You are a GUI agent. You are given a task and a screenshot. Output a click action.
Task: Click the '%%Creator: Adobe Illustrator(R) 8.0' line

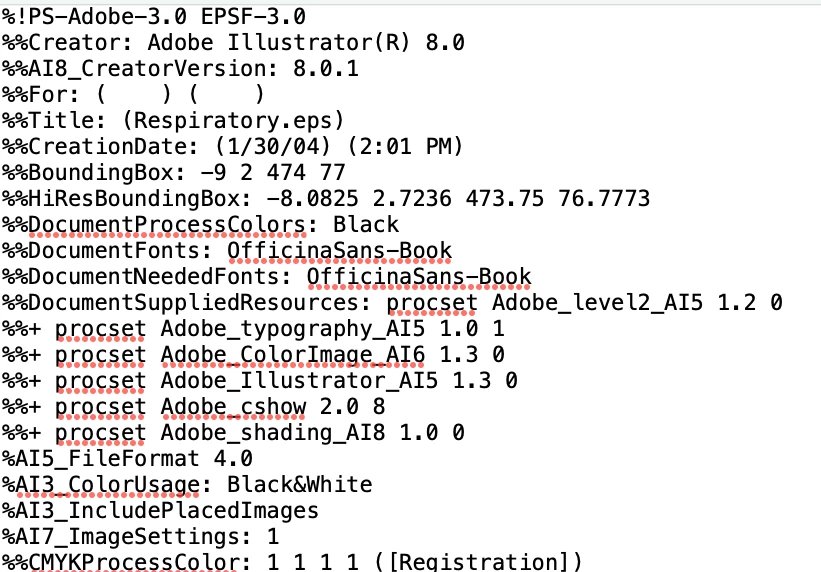pyautogui.click(x=233, y=42)
